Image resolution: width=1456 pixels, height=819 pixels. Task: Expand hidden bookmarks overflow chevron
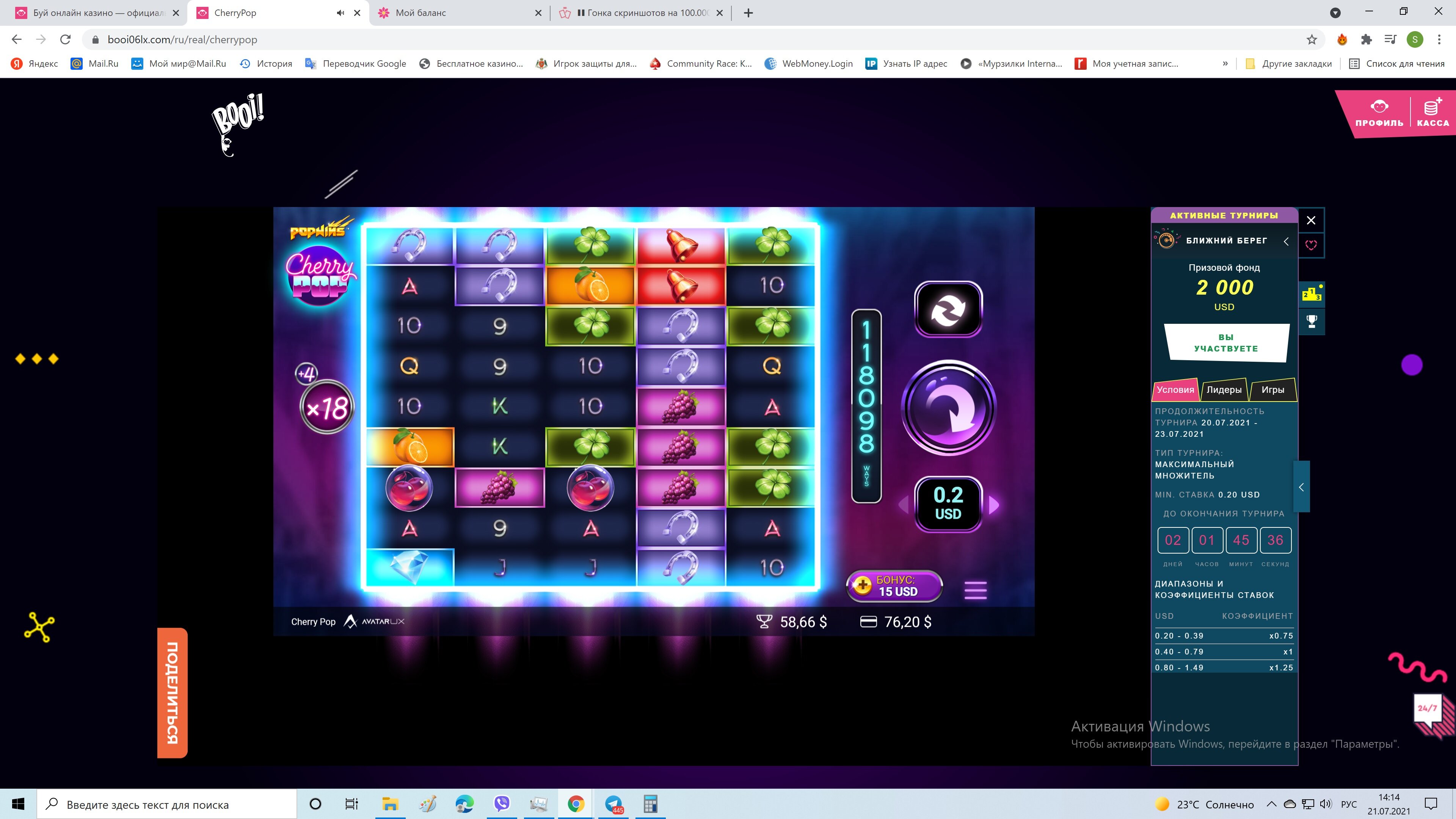click(x=1225, y=63)
